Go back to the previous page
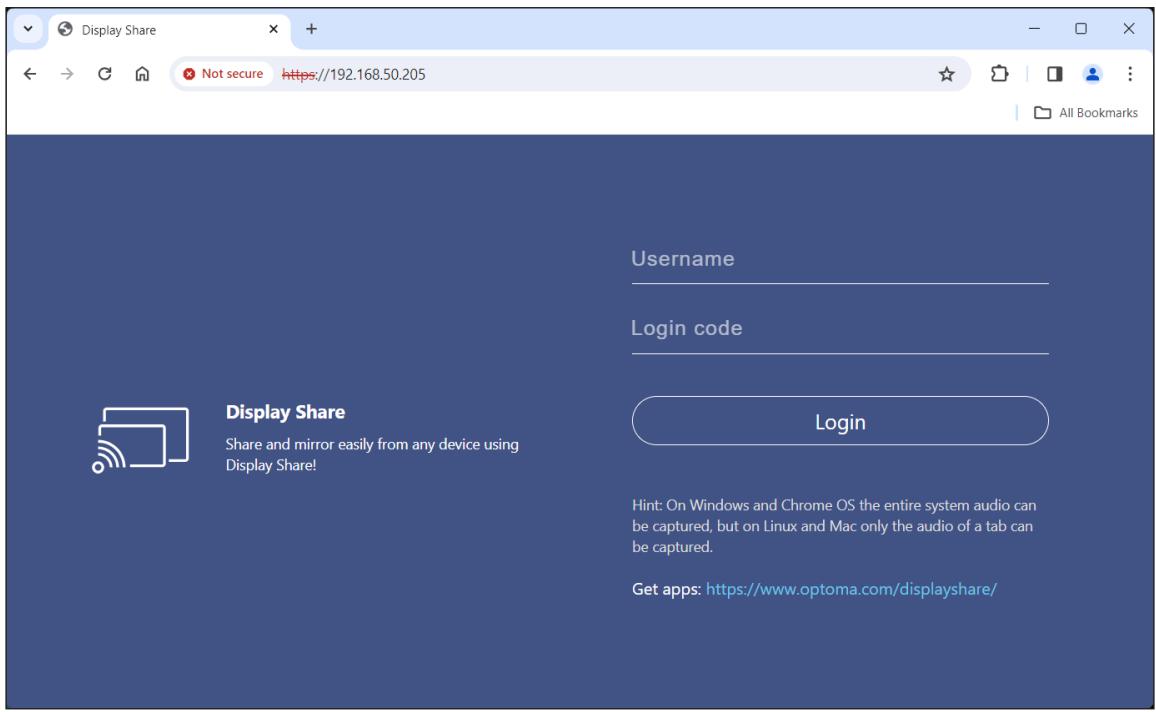The height and width of the screenshot is (712, 1156). pos(29,74)
